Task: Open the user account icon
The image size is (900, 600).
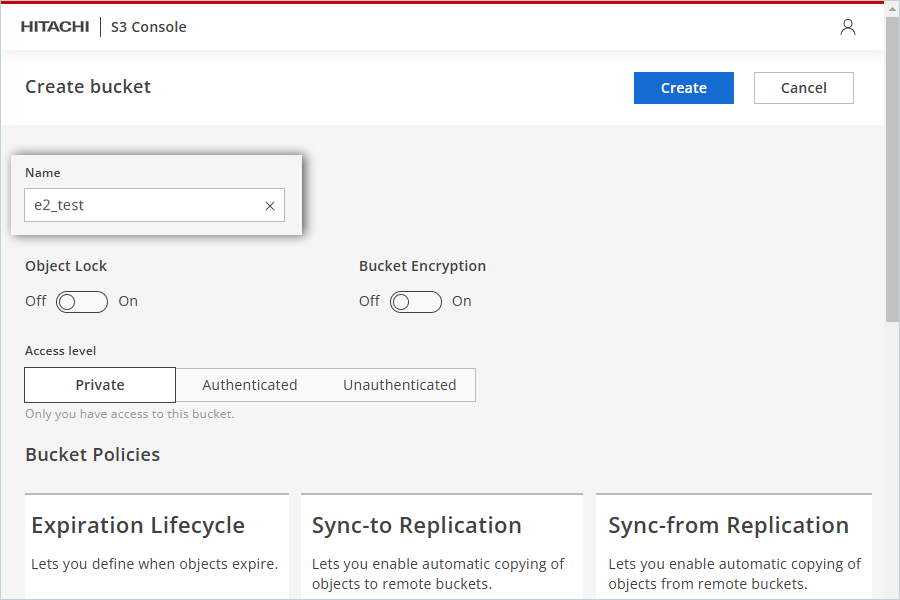Action: [x=848, y=27]
